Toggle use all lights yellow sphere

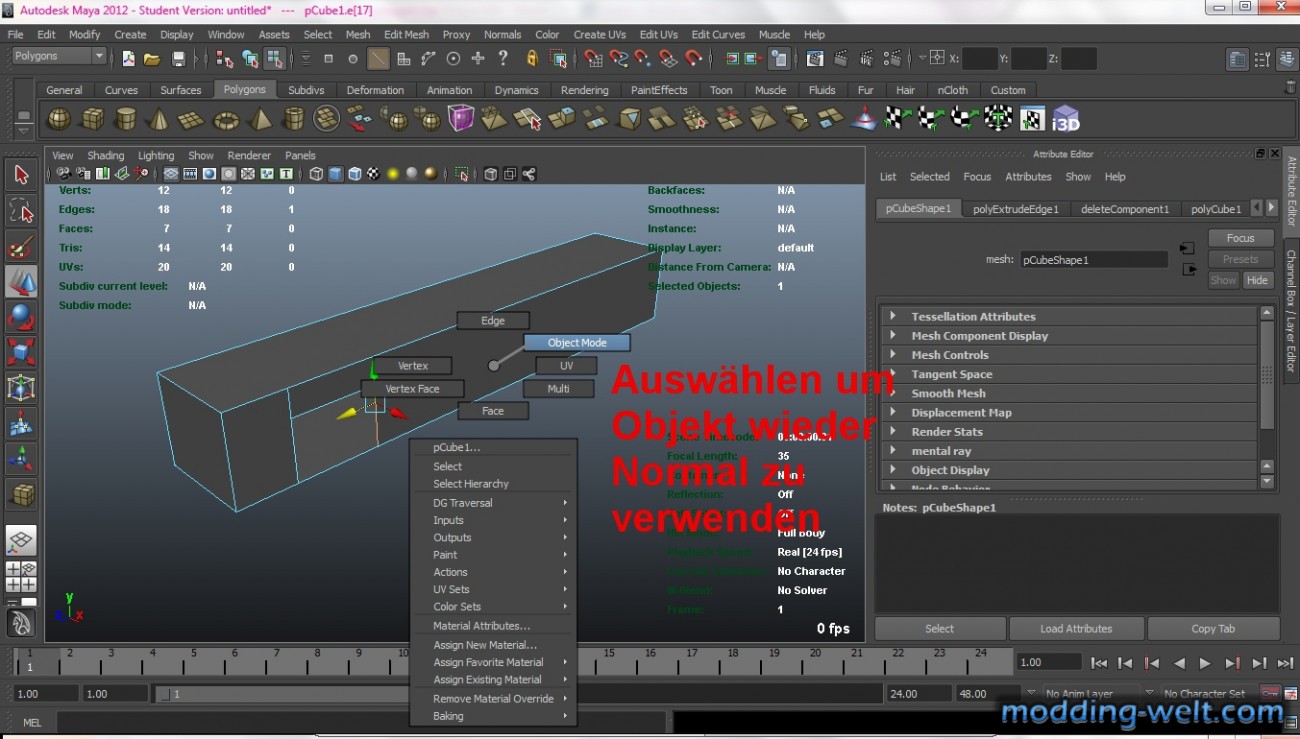[393, 174]
